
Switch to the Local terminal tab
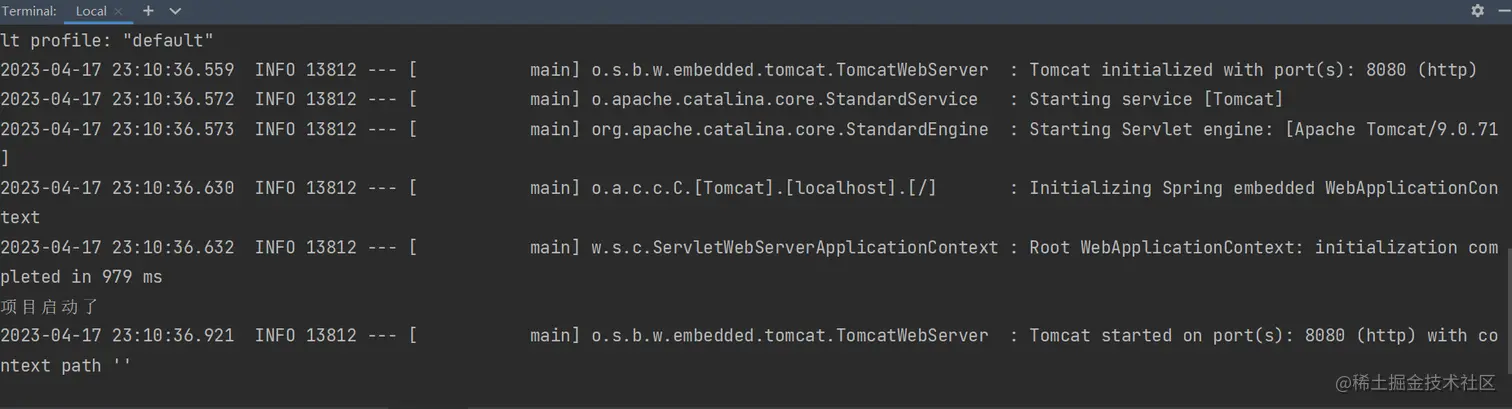(x=91, y=11)
